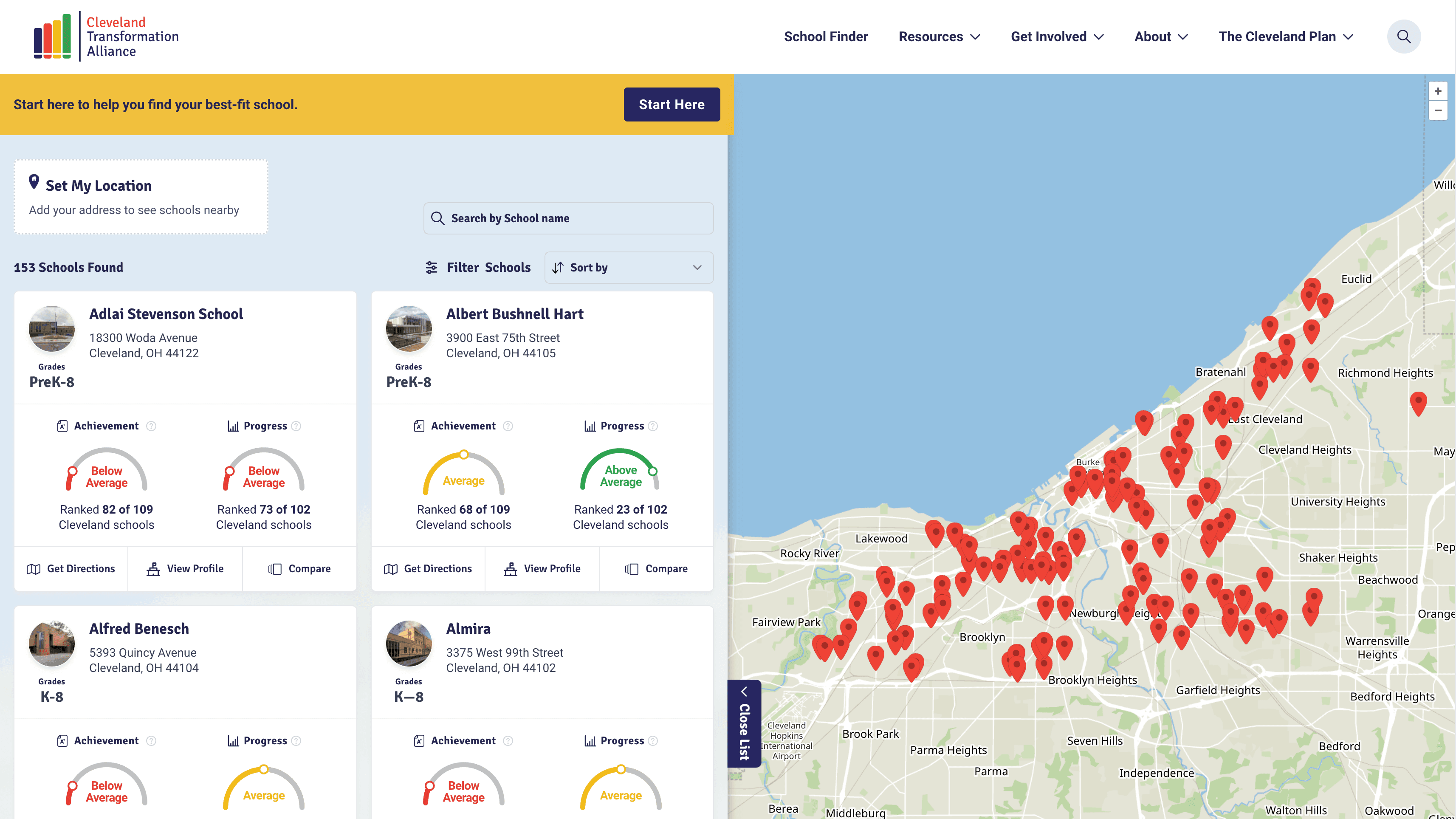This screenshot has width=1456, height=819.
Task: Open the Sort by dropdown
Action: 629,267
